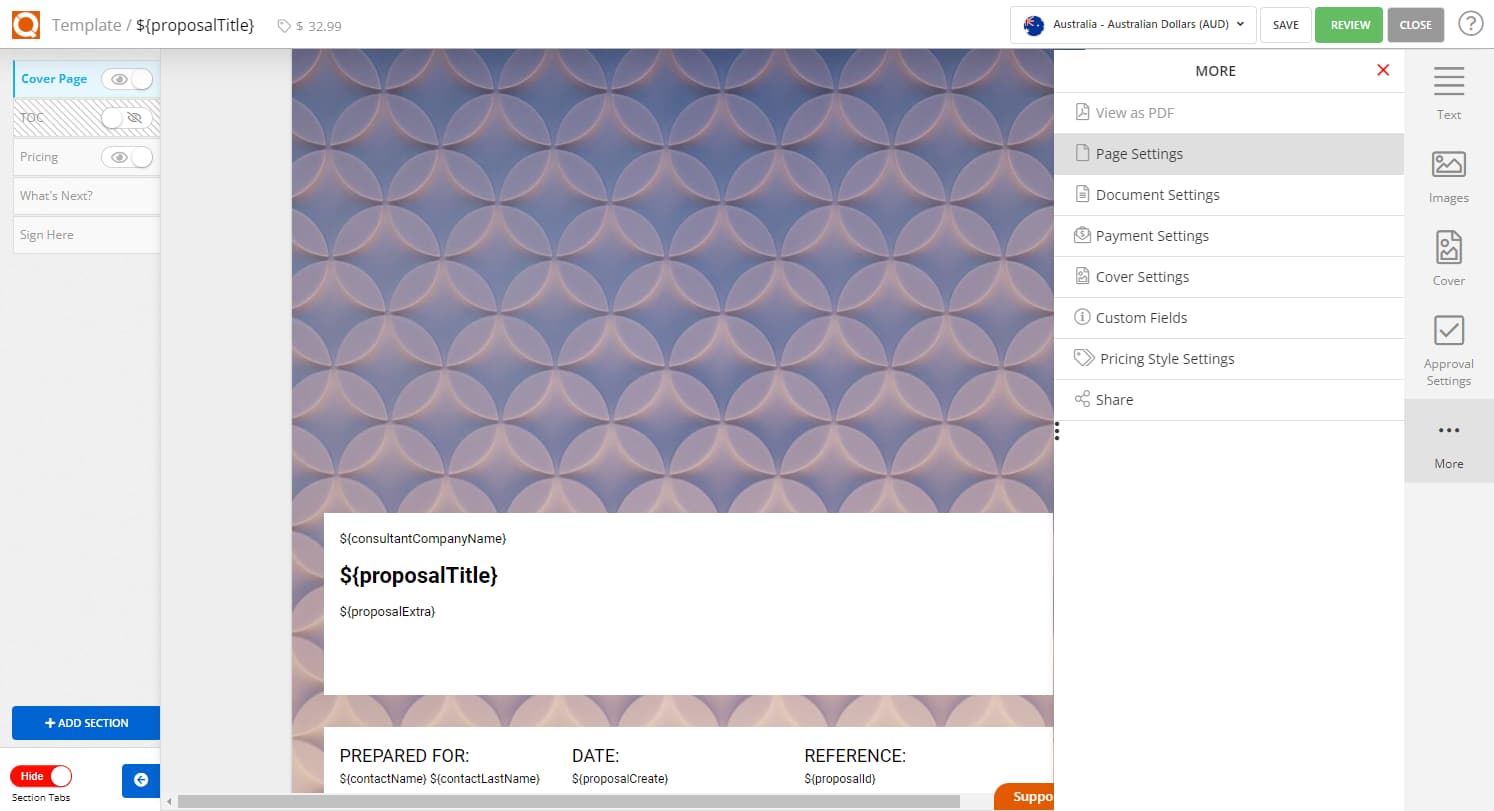Switch the Hide Section Tabs toggle
The width and height of the screenshot is (1494, 811).
pyautogui.click(x=41, y=776)
